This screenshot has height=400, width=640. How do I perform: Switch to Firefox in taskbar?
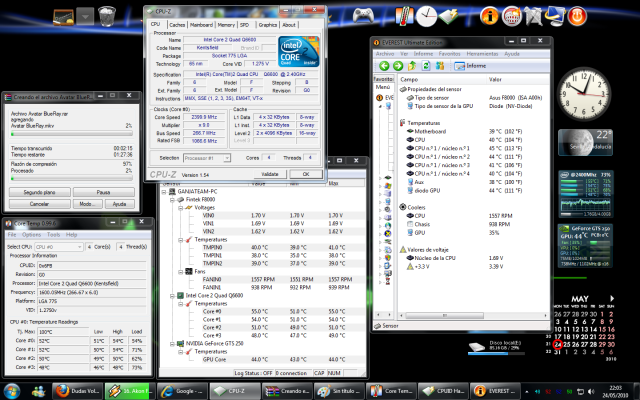[x=77, y=391]
